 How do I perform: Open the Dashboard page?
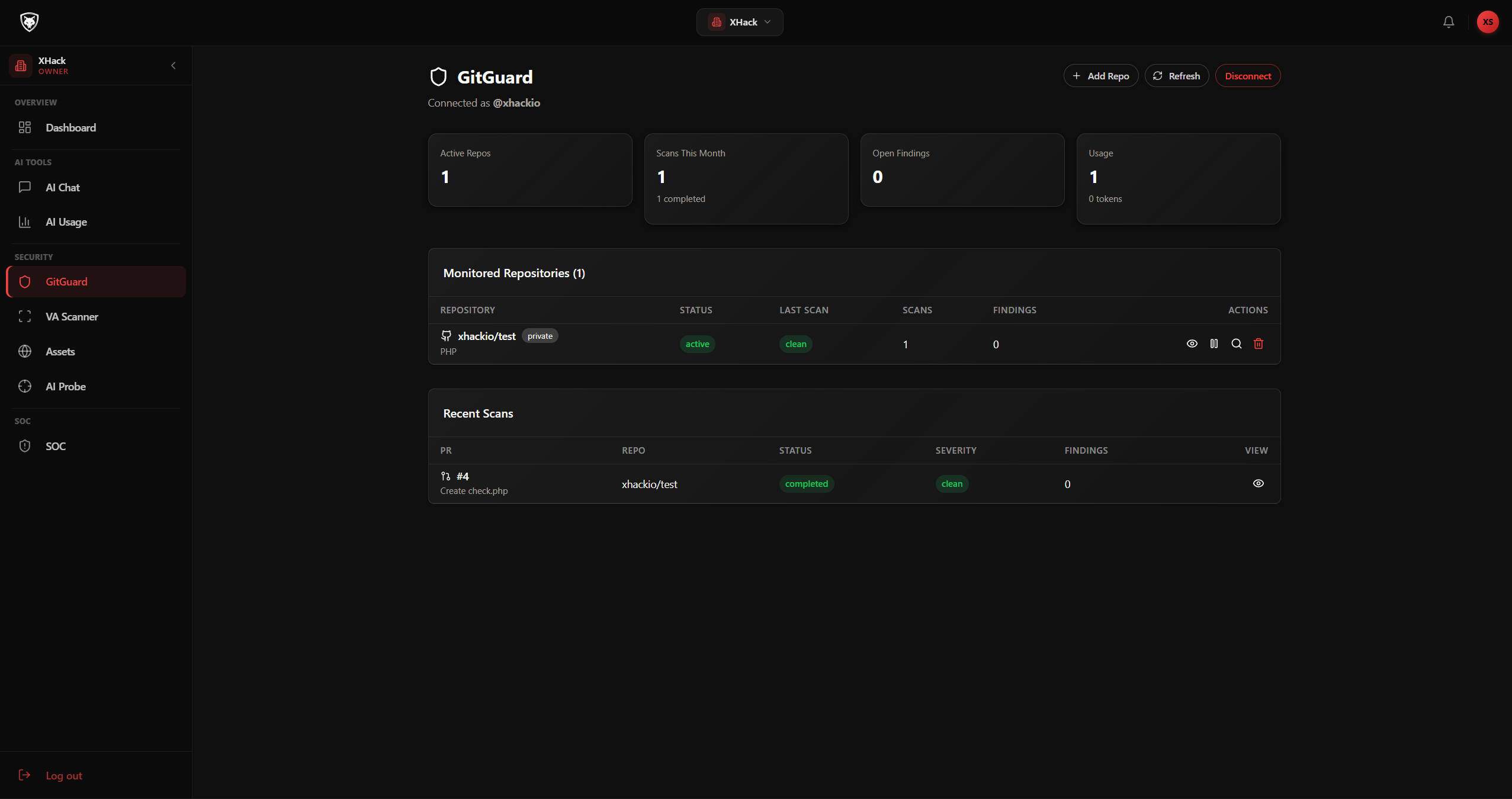tap(96, 127)
